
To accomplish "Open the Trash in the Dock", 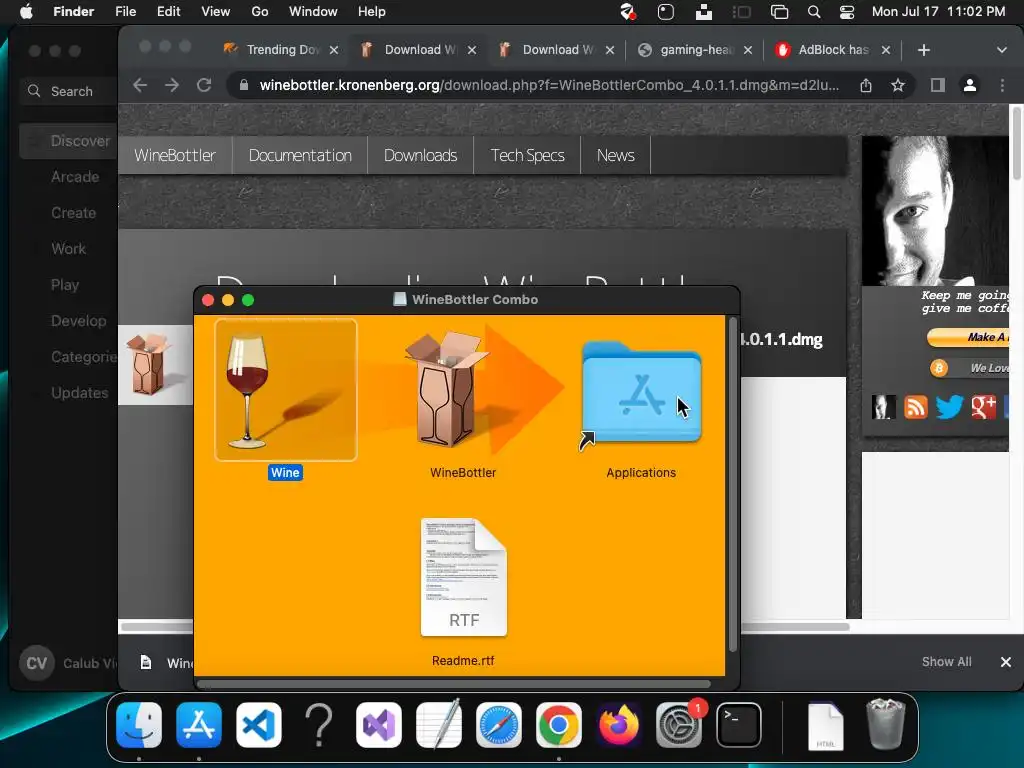I will (x=886, y=725).
